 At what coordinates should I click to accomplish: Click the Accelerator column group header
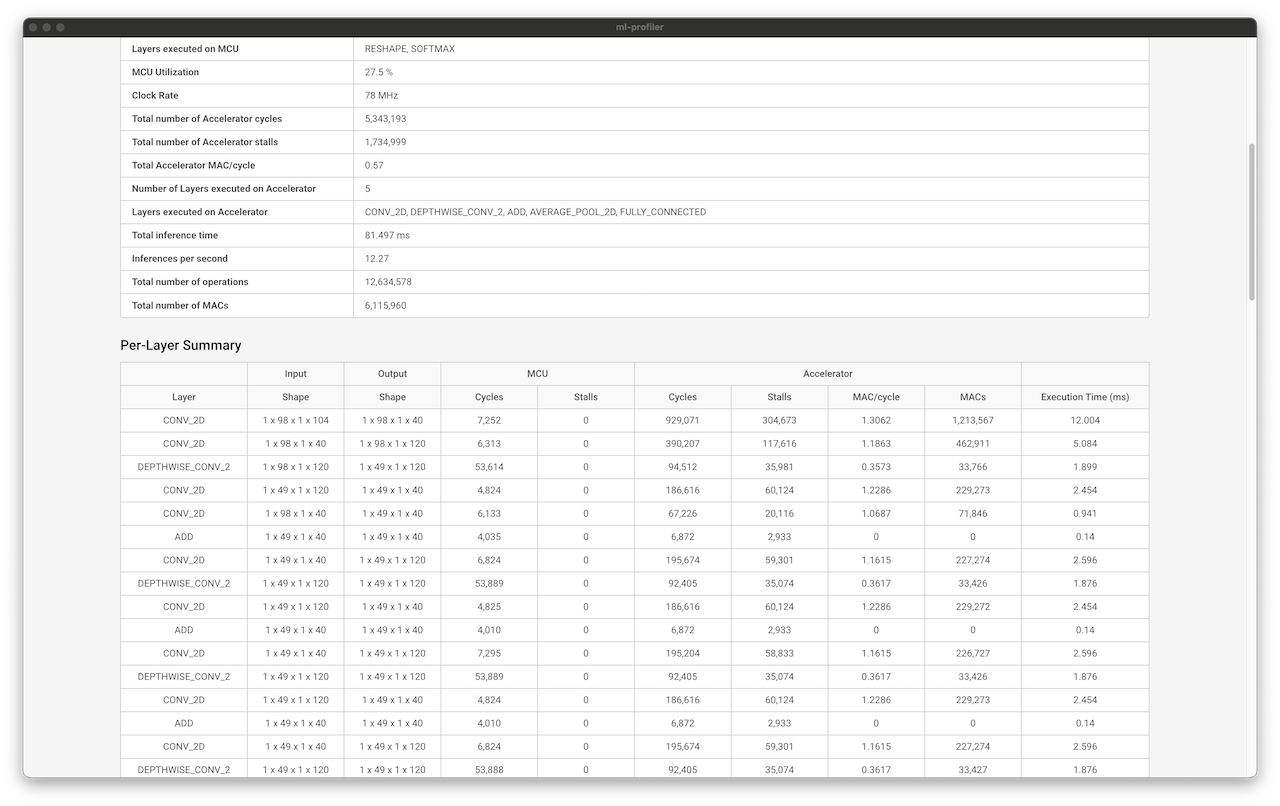coord(827,373)
